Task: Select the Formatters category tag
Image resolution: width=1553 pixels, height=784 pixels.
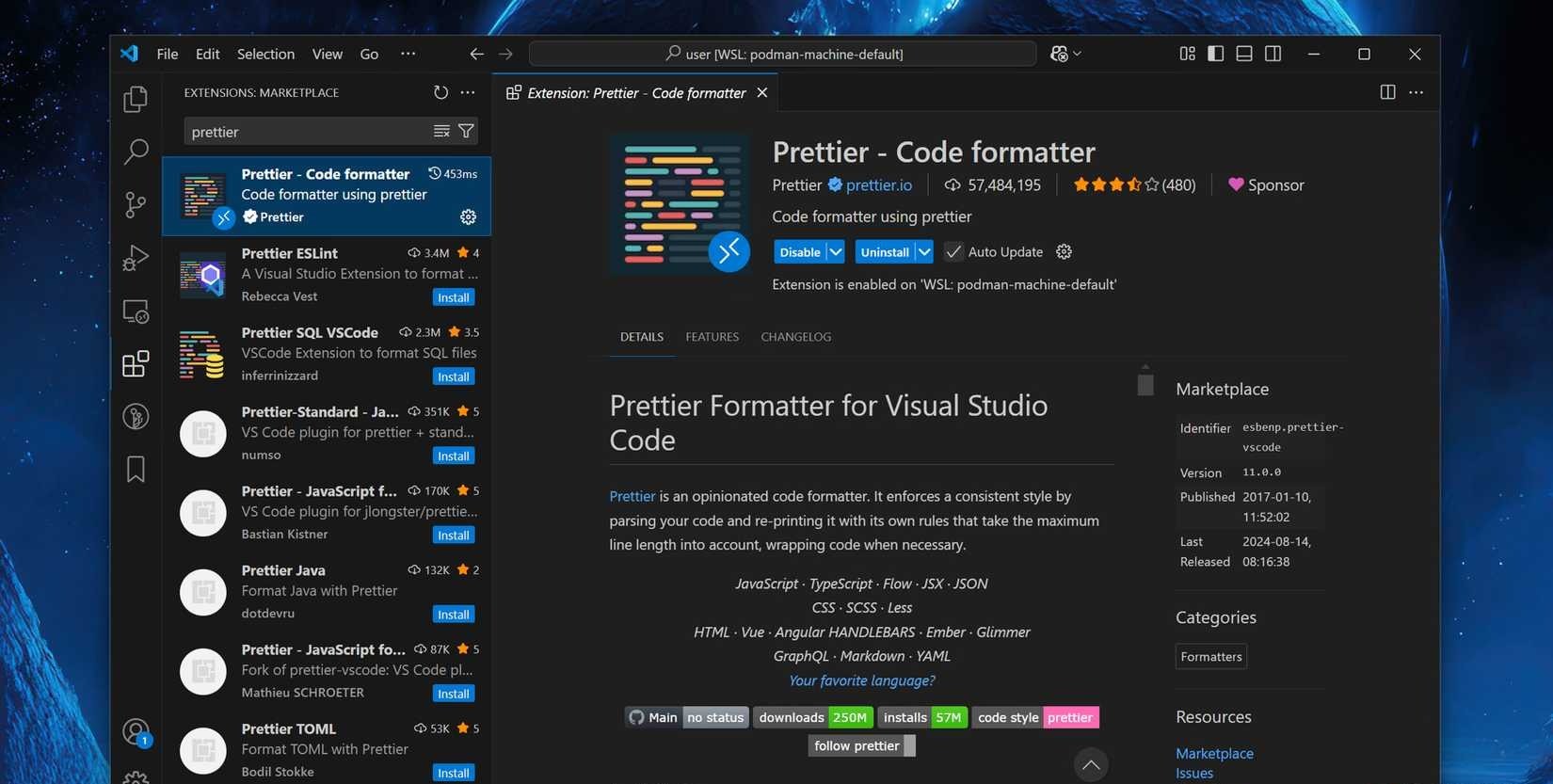Action: coord(1211,657)
